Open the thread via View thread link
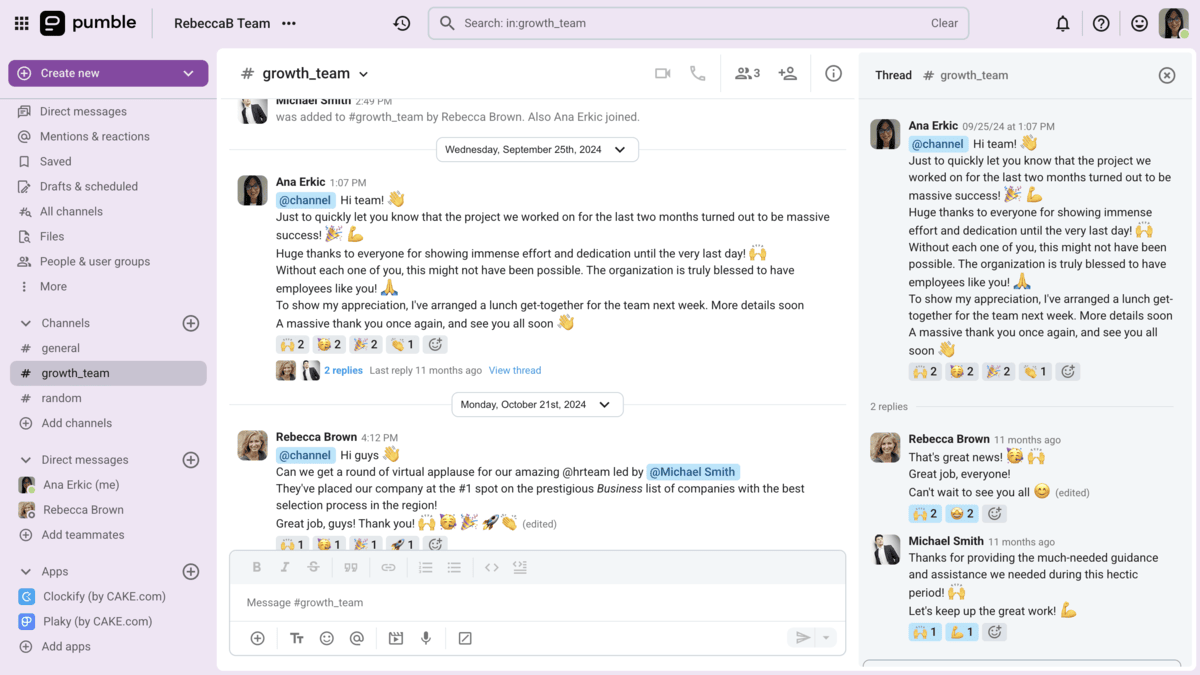1200x675 pixels. pyautogui.click(x=514, y=370)
